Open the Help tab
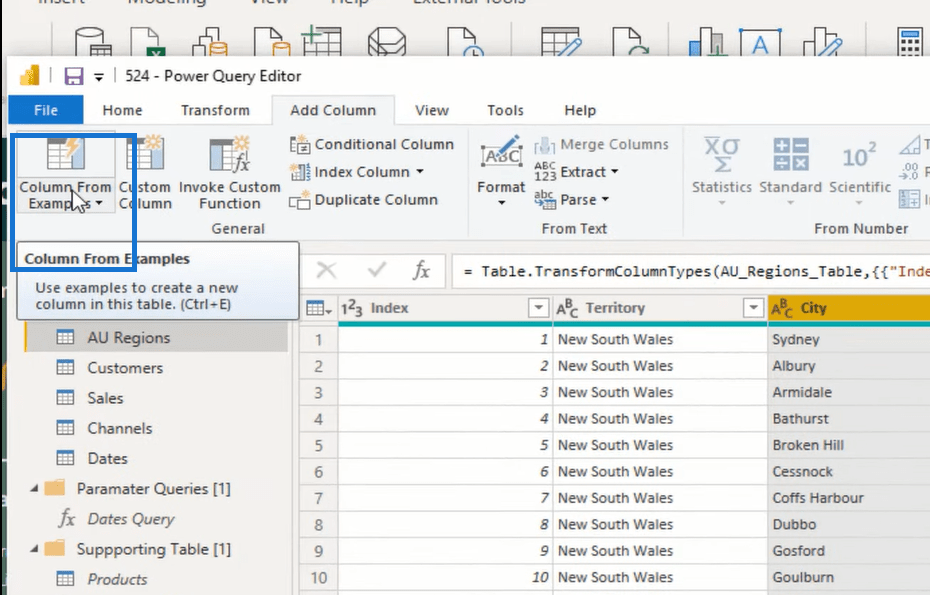The width and height of the screenshot is (930, 595). (580, 110)
